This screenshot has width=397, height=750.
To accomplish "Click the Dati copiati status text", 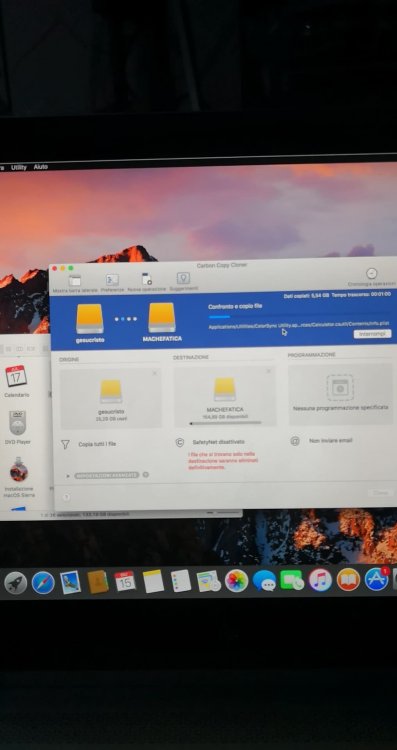I will point(306,296).
